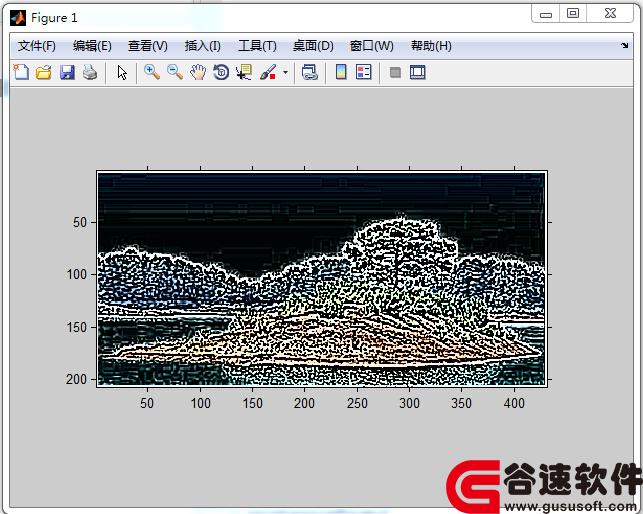Click the Link Plot icon
The width and height of the screenshot is (643, 514).
[x=310, y=73]
